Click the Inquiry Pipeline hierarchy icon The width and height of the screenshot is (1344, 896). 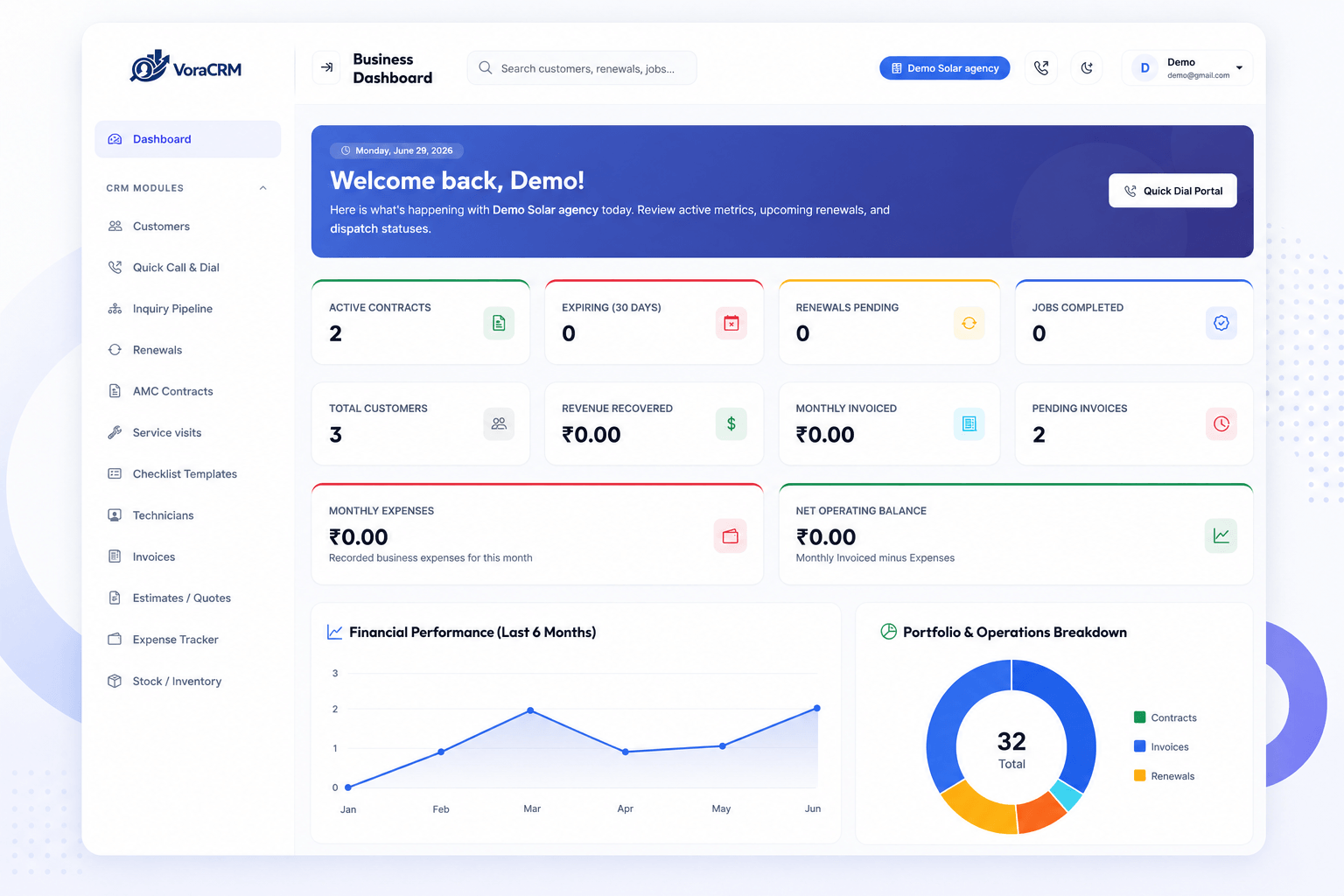click(x=115, y=309)
